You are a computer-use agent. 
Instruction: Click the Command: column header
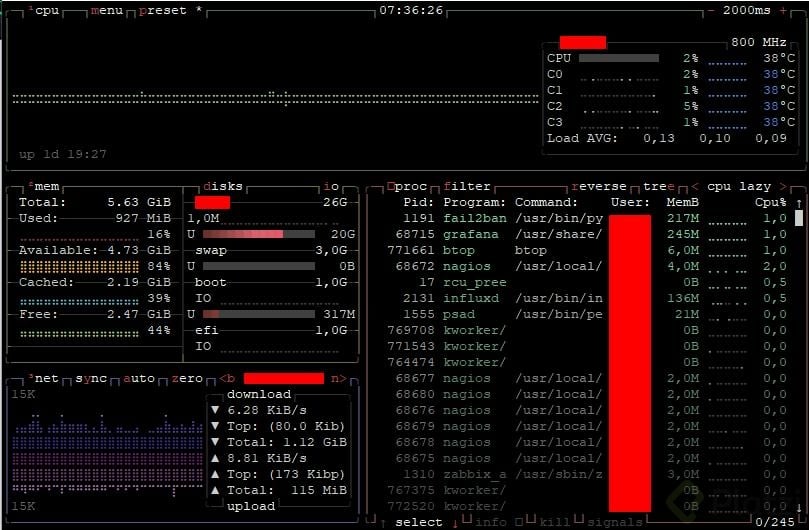(546, 202)
